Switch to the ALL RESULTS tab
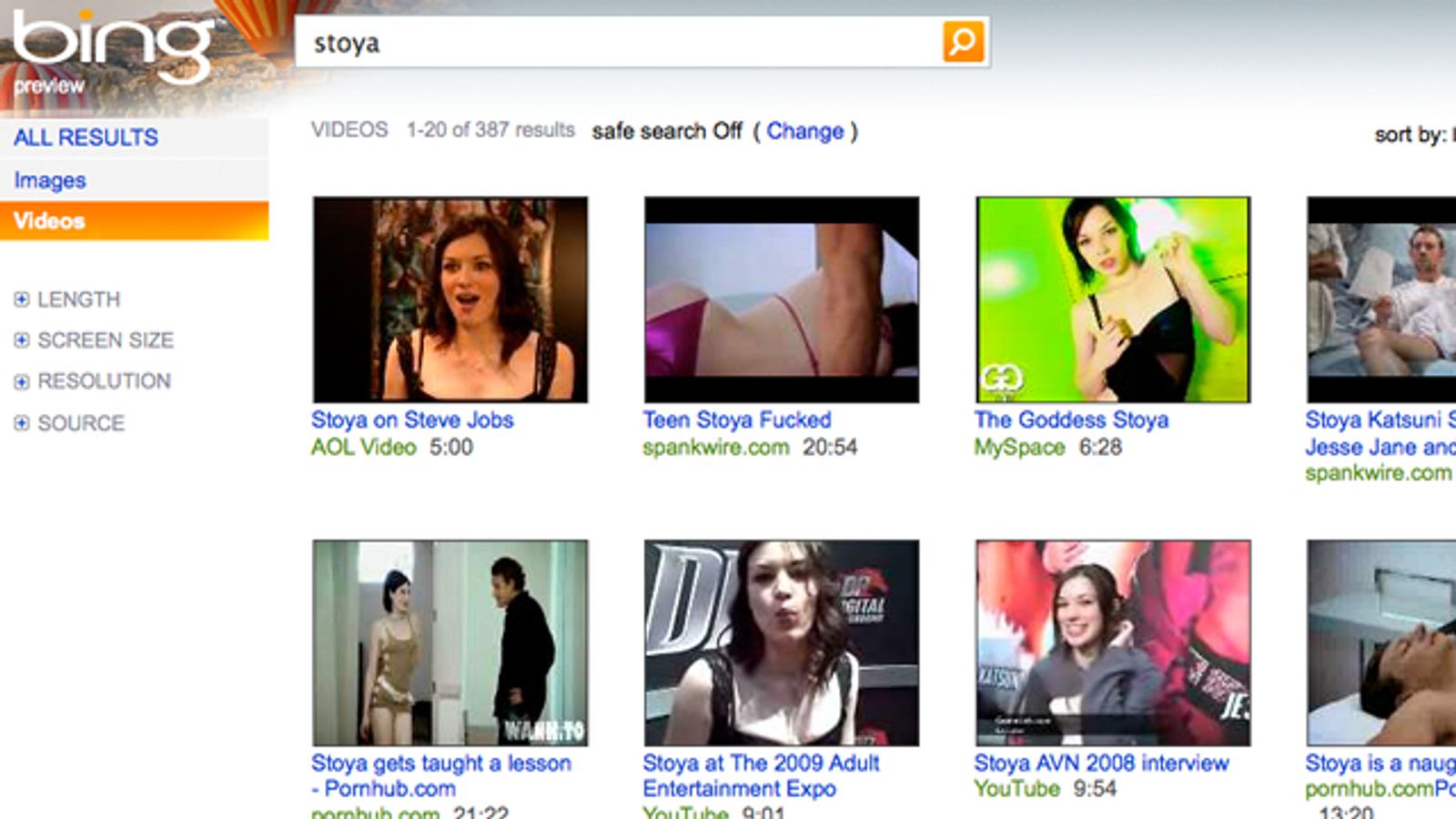This screenshot has height=819, width=1456. pyautogui.click(x=86, y=137)
